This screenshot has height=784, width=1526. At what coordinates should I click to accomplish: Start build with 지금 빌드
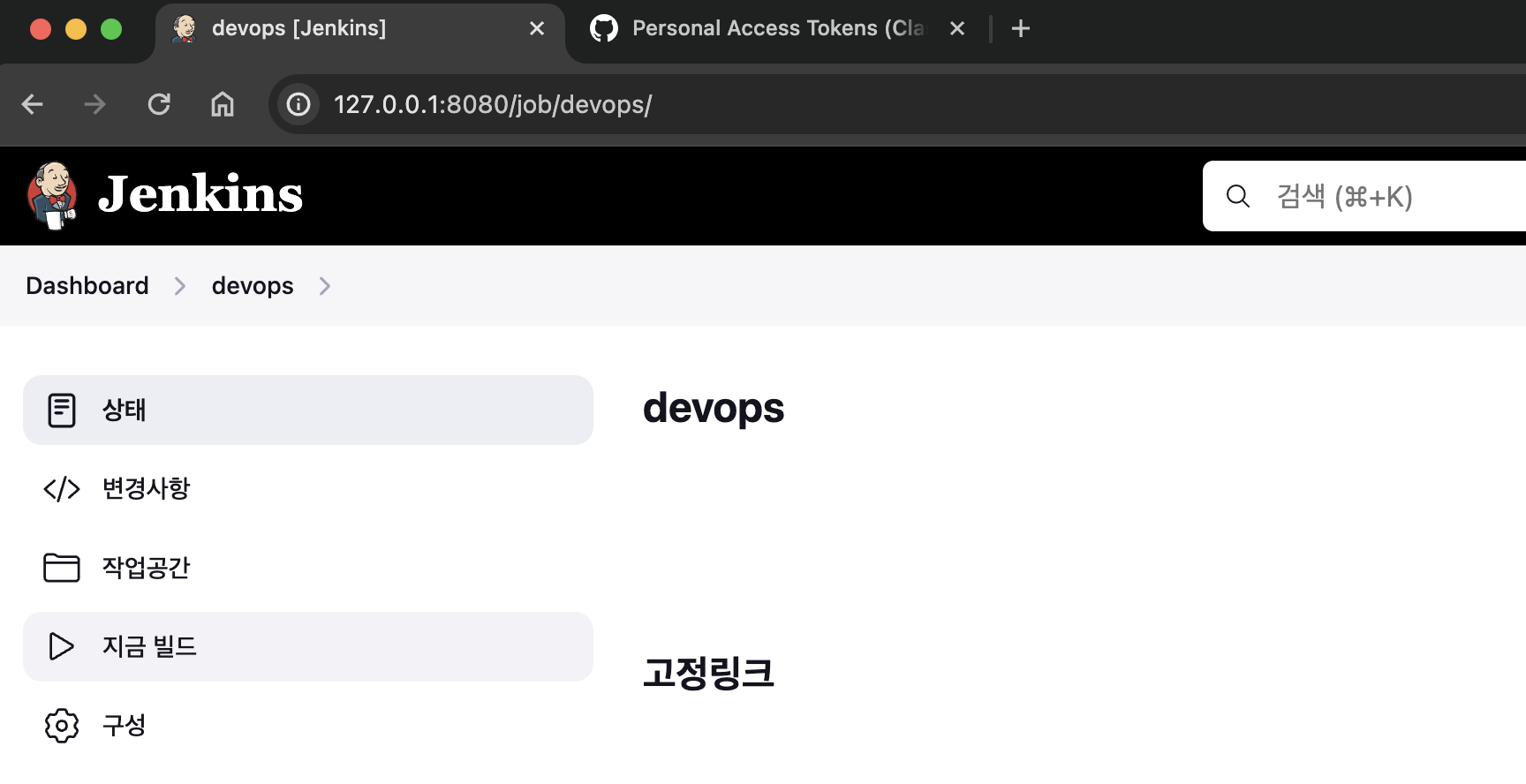pyautogui.click(x=308, y=646)
